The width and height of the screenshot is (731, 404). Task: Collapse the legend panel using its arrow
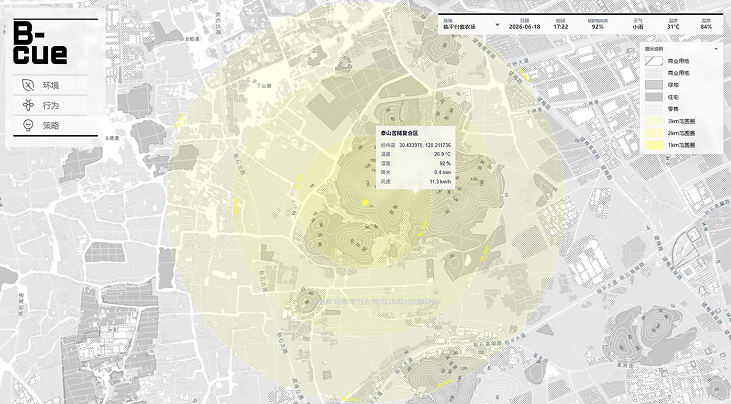(x=717, y=49)
